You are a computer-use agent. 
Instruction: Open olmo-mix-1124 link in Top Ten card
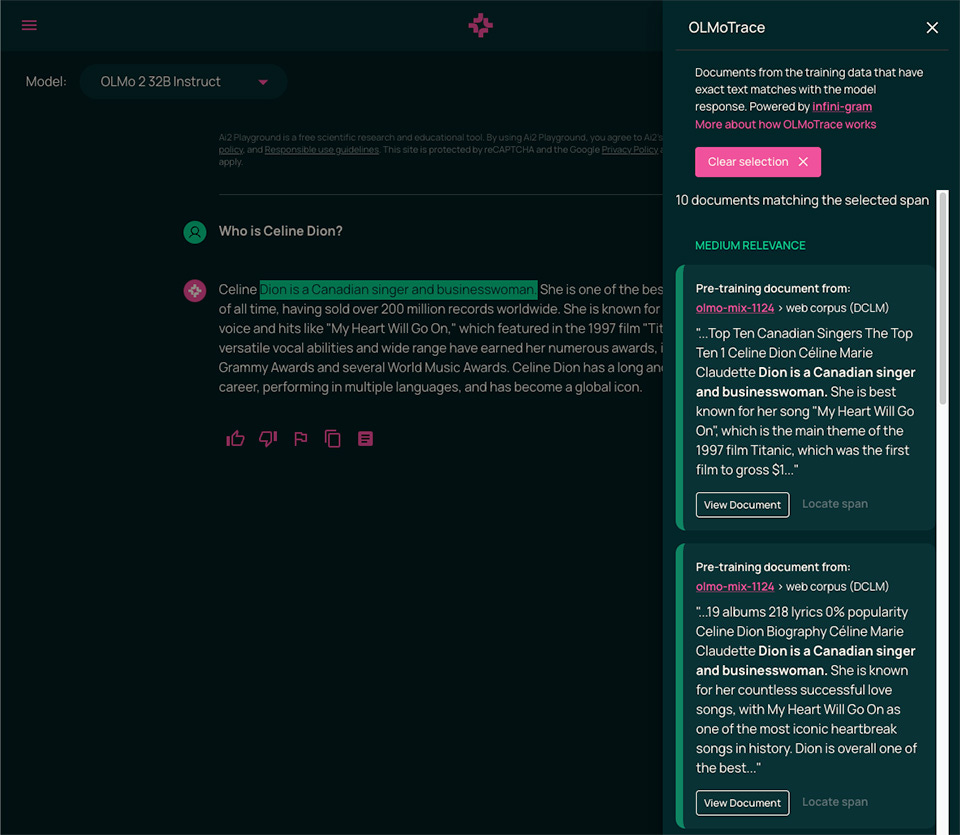pyautogui.click(x=735, y=308)
